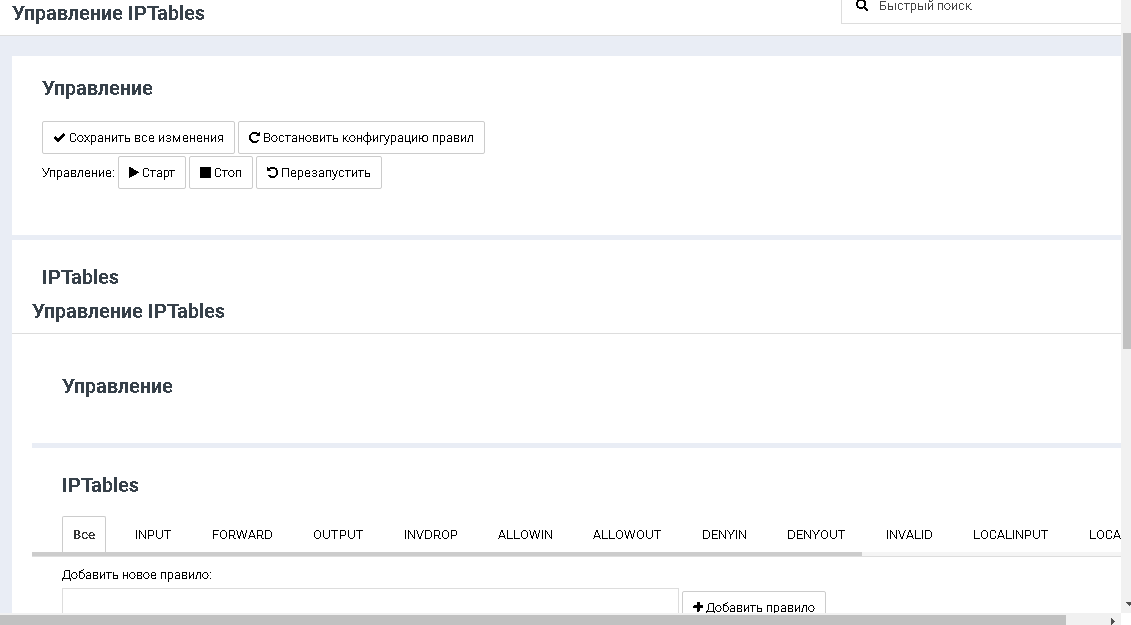
Task: Focus the Быстрый поиск search field
Action: tap(990, 7)
